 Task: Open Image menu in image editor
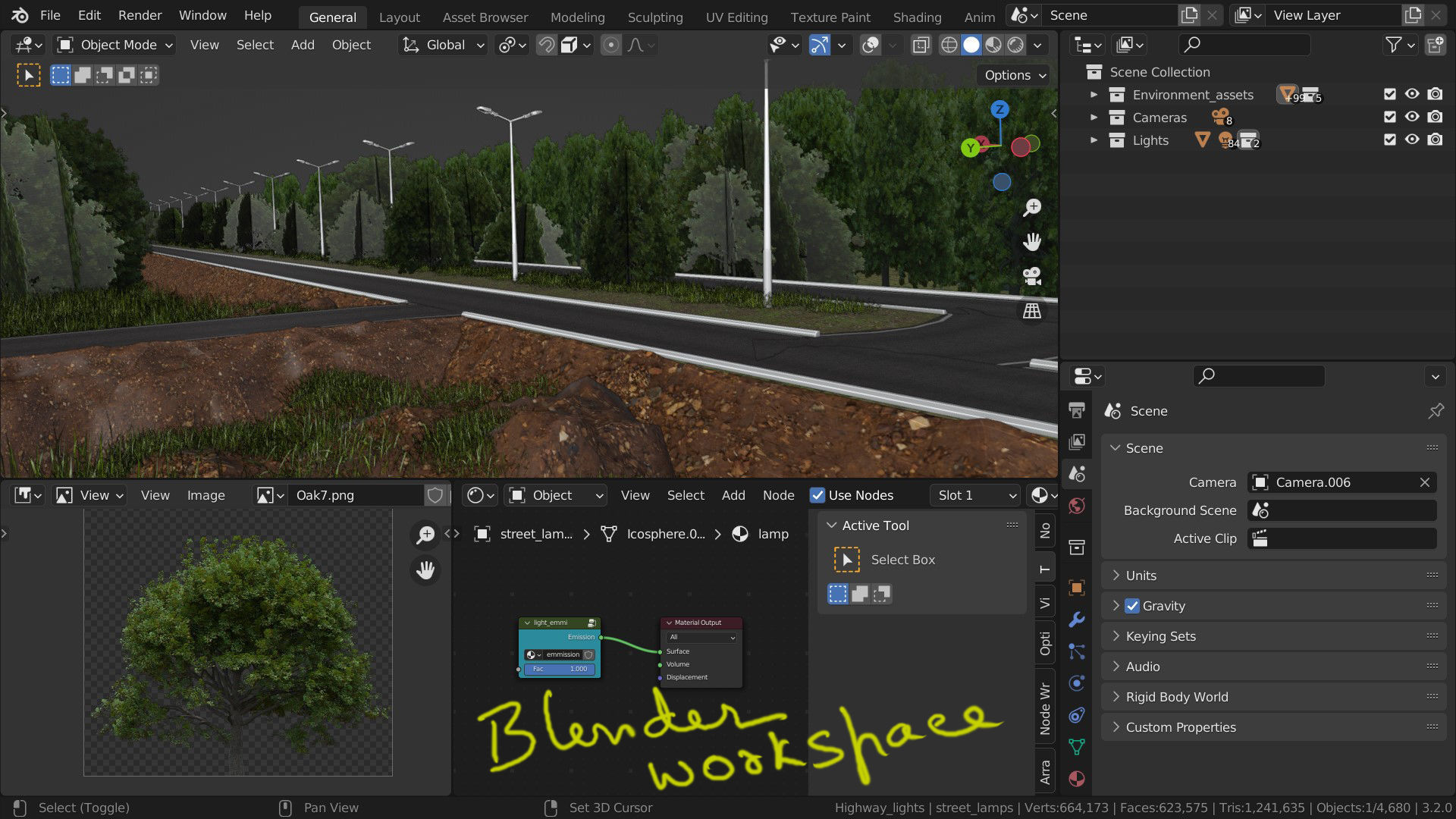coord(206,495)
